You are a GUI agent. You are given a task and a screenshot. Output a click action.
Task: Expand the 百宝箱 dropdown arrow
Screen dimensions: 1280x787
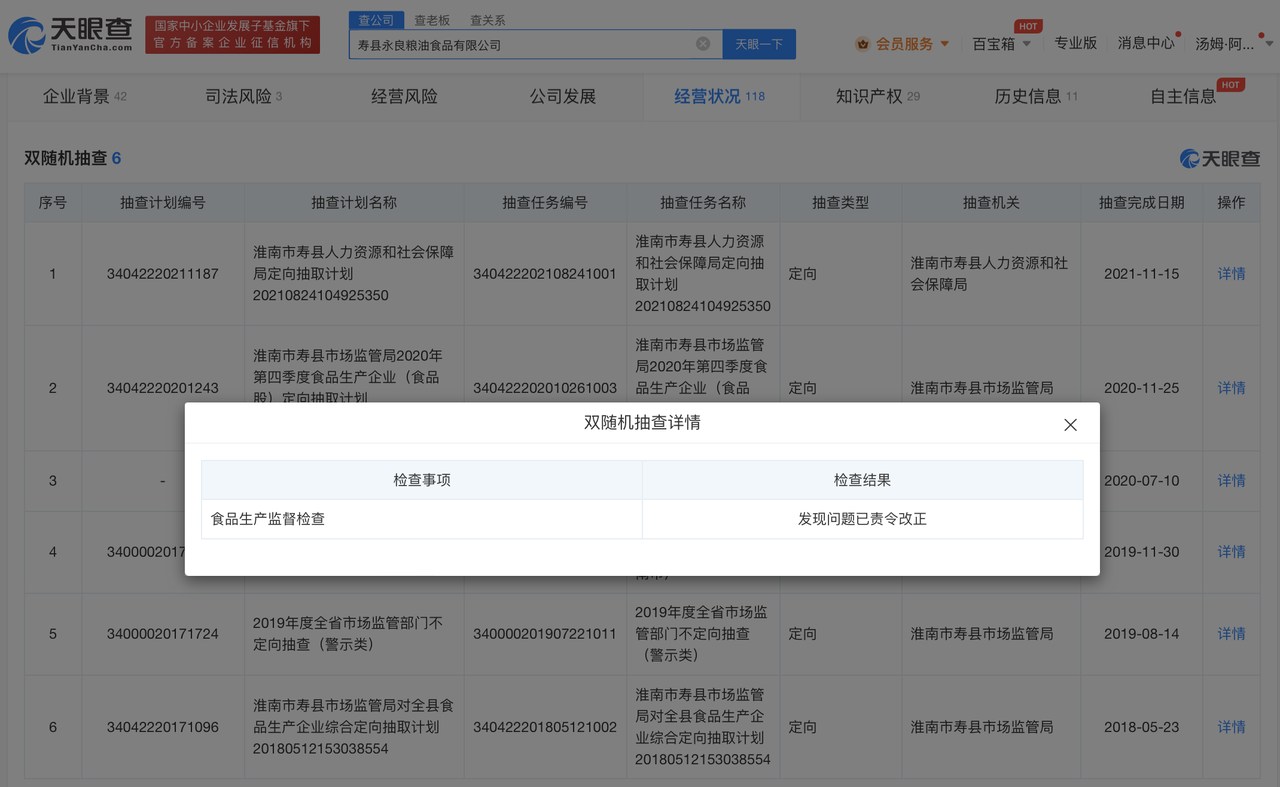pos(1027,44)
